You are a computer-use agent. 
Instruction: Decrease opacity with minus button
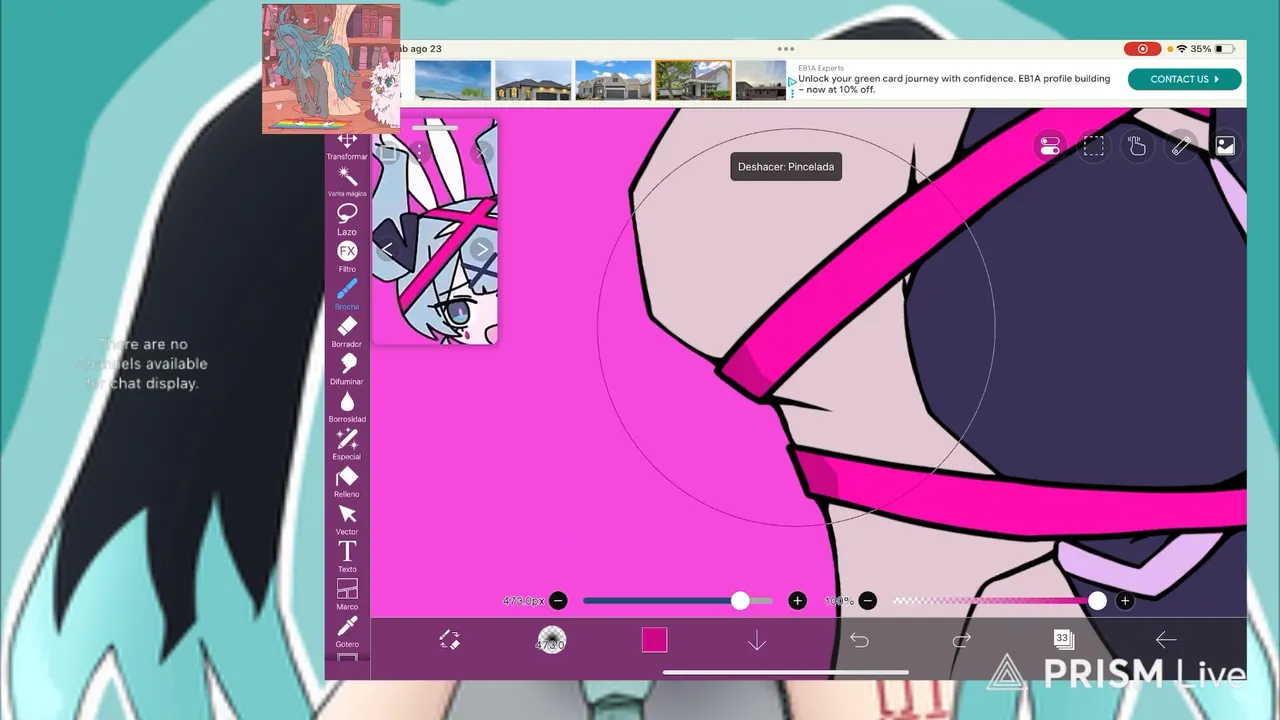[868, 601]
